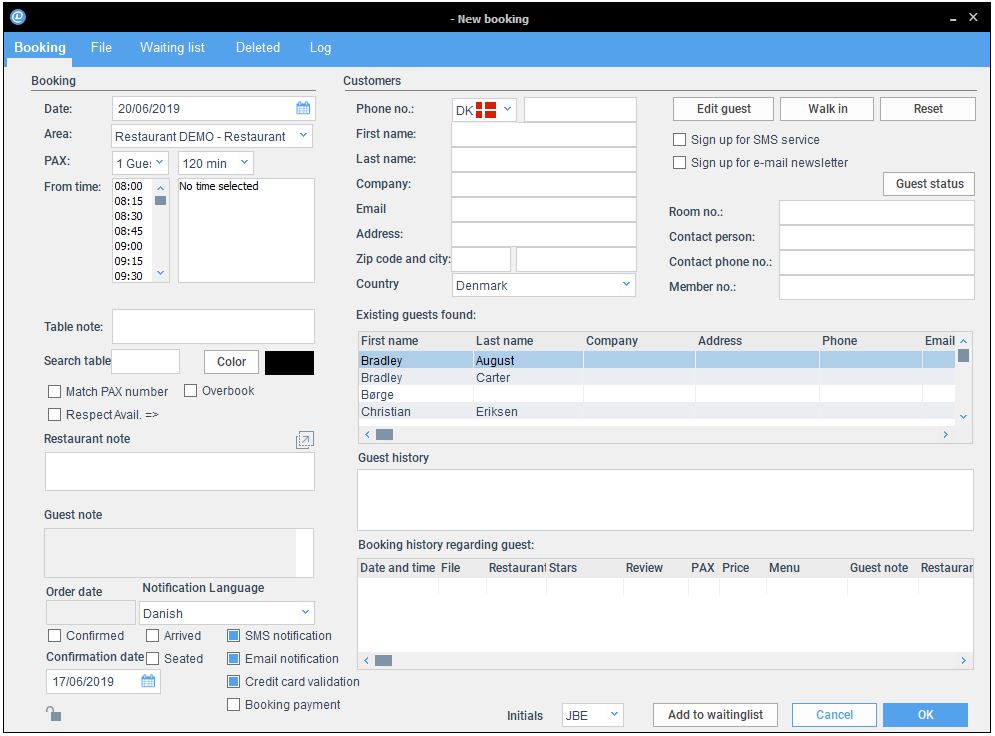Open the Confirmation date calendar icon

[x=148, y=681]
